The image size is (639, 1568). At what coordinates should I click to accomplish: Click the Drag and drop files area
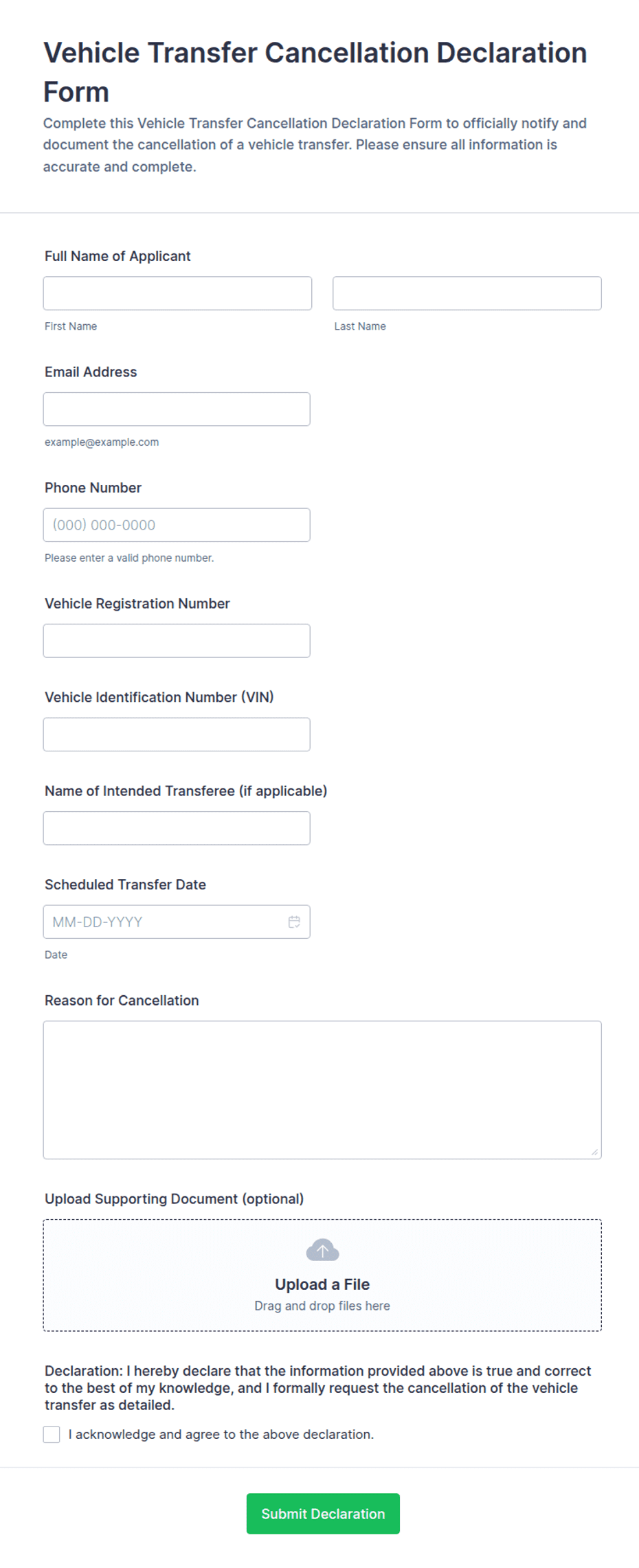click(322, 1275)
